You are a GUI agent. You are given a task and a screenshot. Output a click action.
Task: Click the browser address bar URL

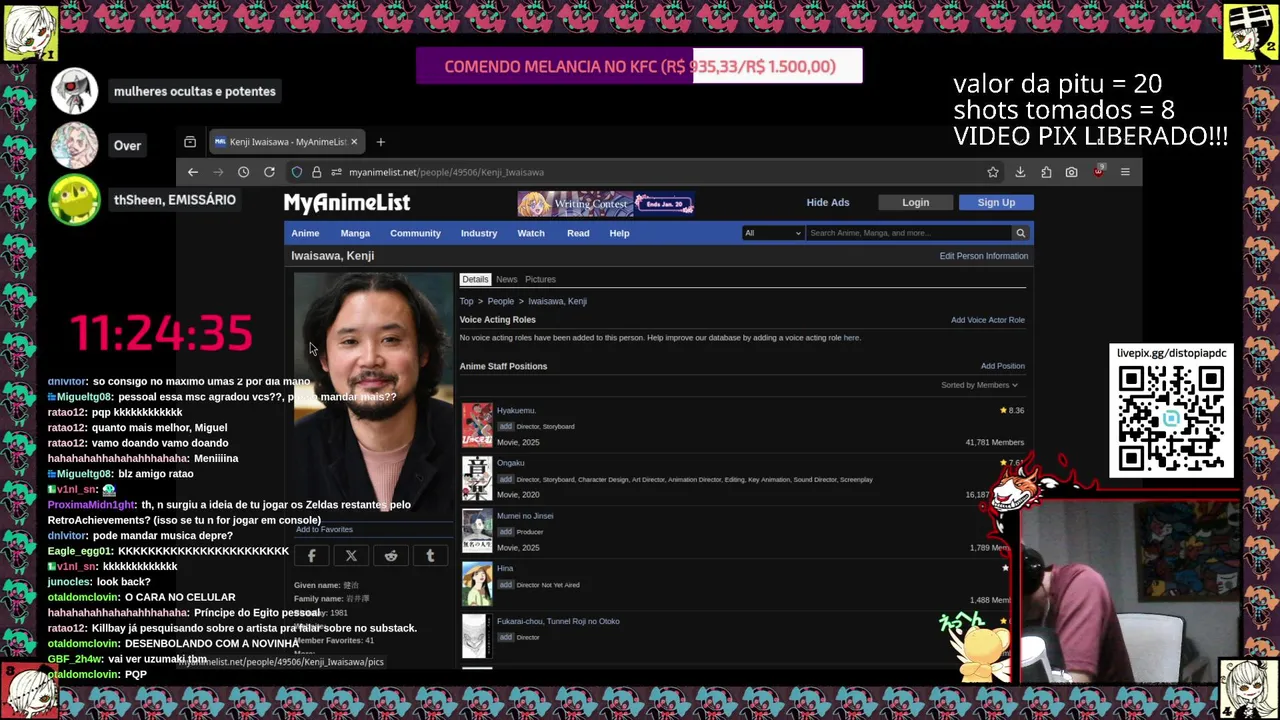(446, 172)
